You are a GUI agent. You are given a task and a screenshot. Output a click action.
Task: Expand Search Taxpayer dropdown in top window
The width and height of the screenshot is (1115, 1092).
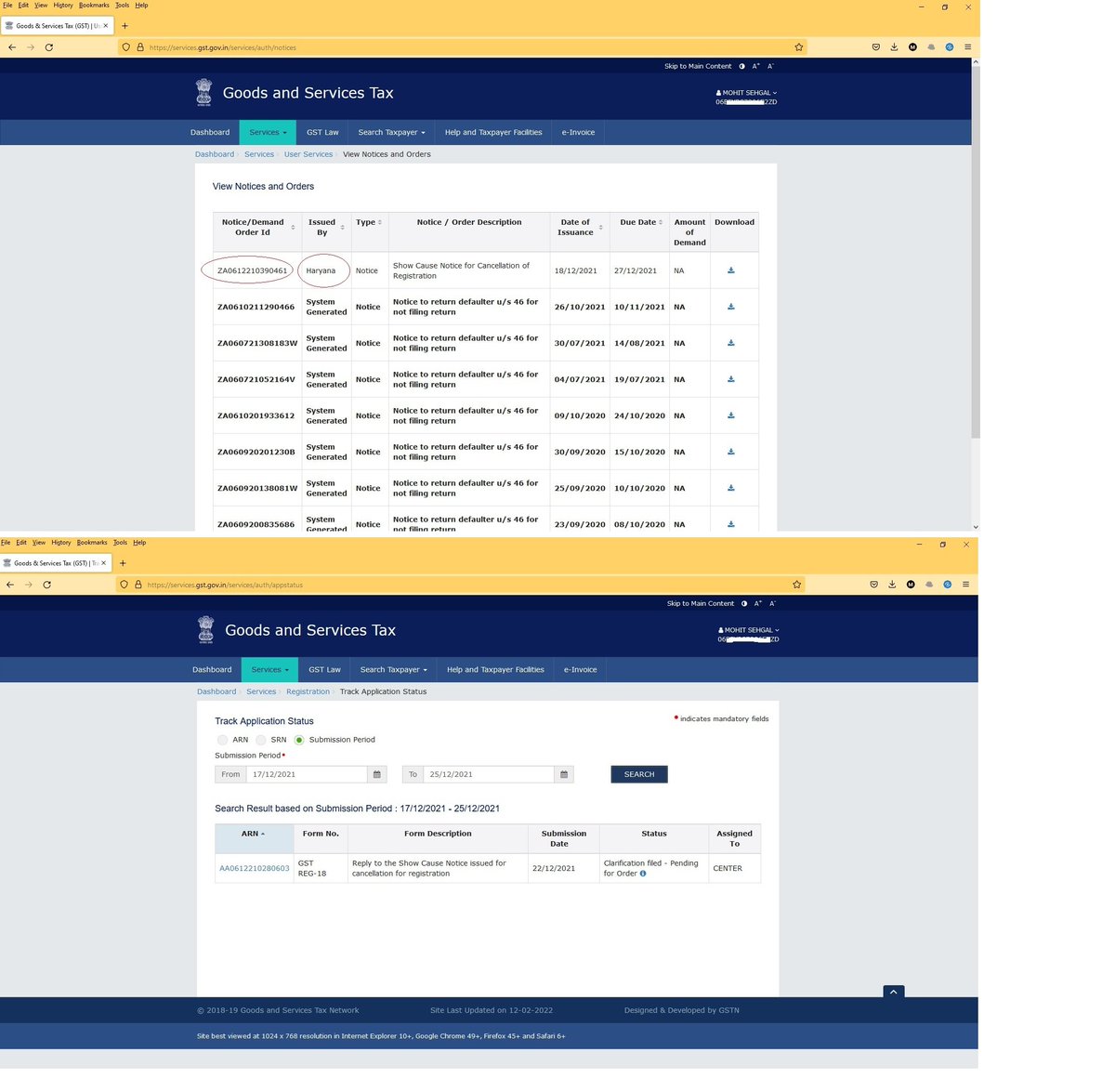click(x=391, y=132)
